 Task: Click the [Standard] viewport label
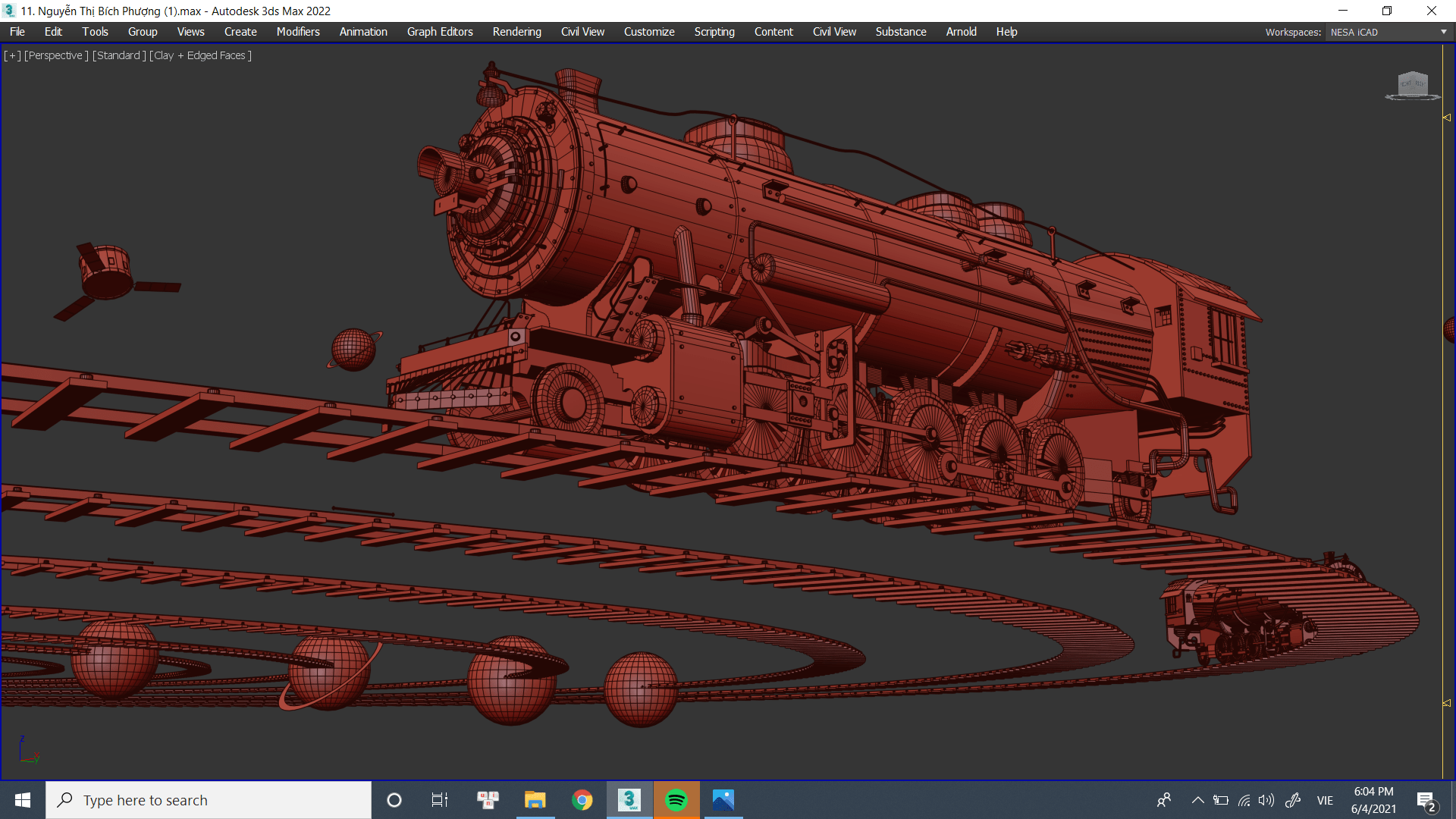pos(119,55)
